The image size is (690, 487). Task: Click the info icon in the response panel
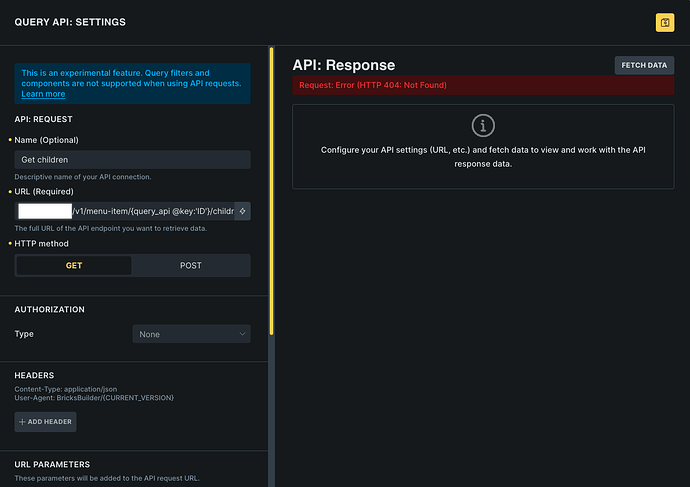[x=483, y=126]
